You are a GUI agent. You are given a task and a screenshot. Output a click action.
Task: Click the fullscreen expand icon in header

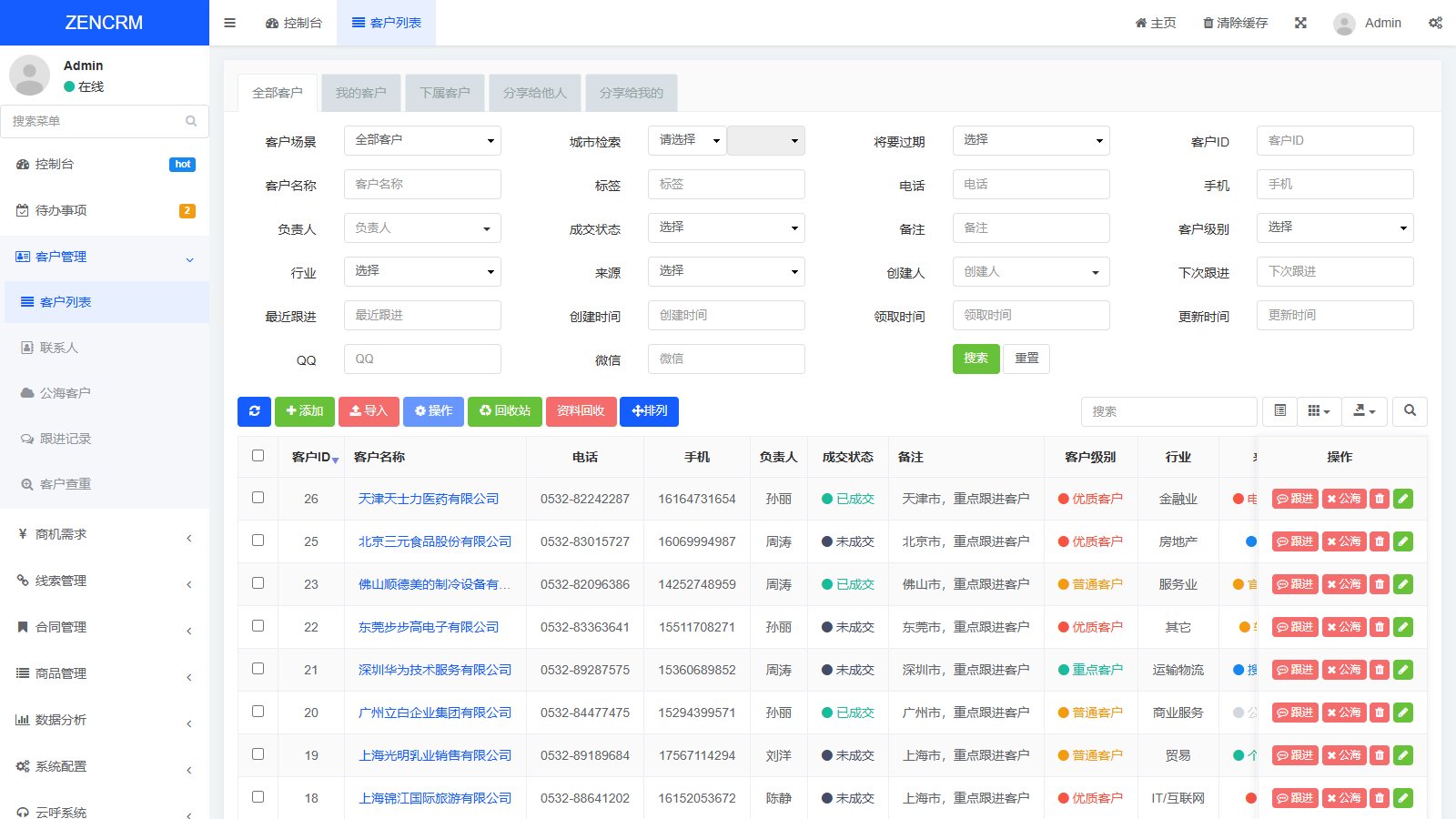tap(1300, 23)
